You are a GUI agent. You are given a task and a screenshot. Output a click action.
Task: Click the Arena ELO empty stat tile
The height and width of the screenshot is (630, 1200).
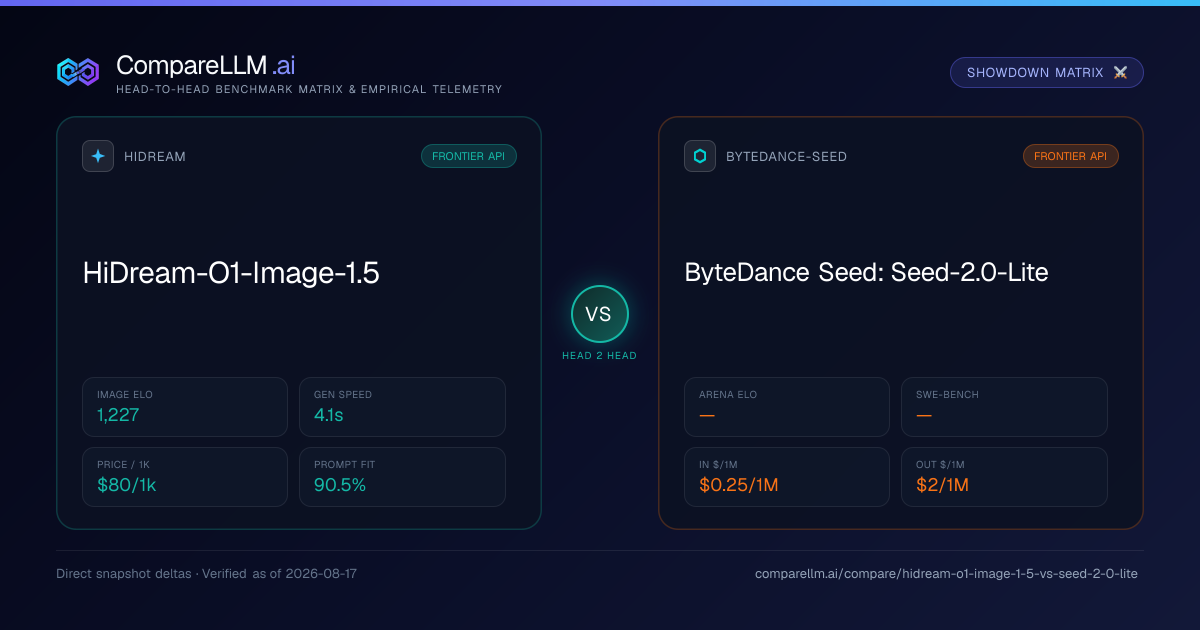coord(787,407)
